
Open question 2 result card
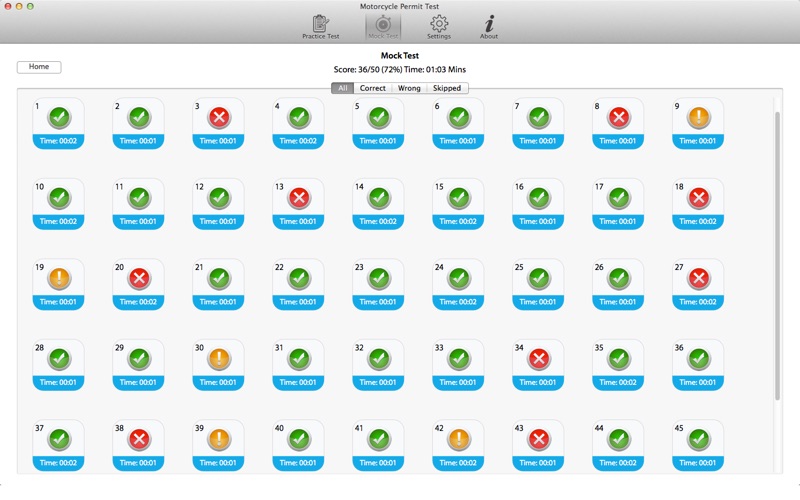[x=138, y=123]
